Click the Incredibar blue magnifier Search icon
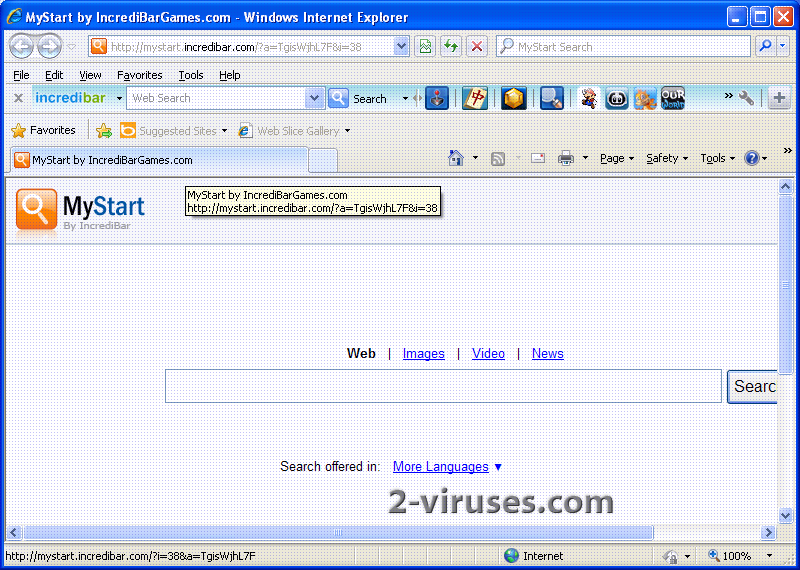Screen dimensions: 800x570 tap(338, 98)
